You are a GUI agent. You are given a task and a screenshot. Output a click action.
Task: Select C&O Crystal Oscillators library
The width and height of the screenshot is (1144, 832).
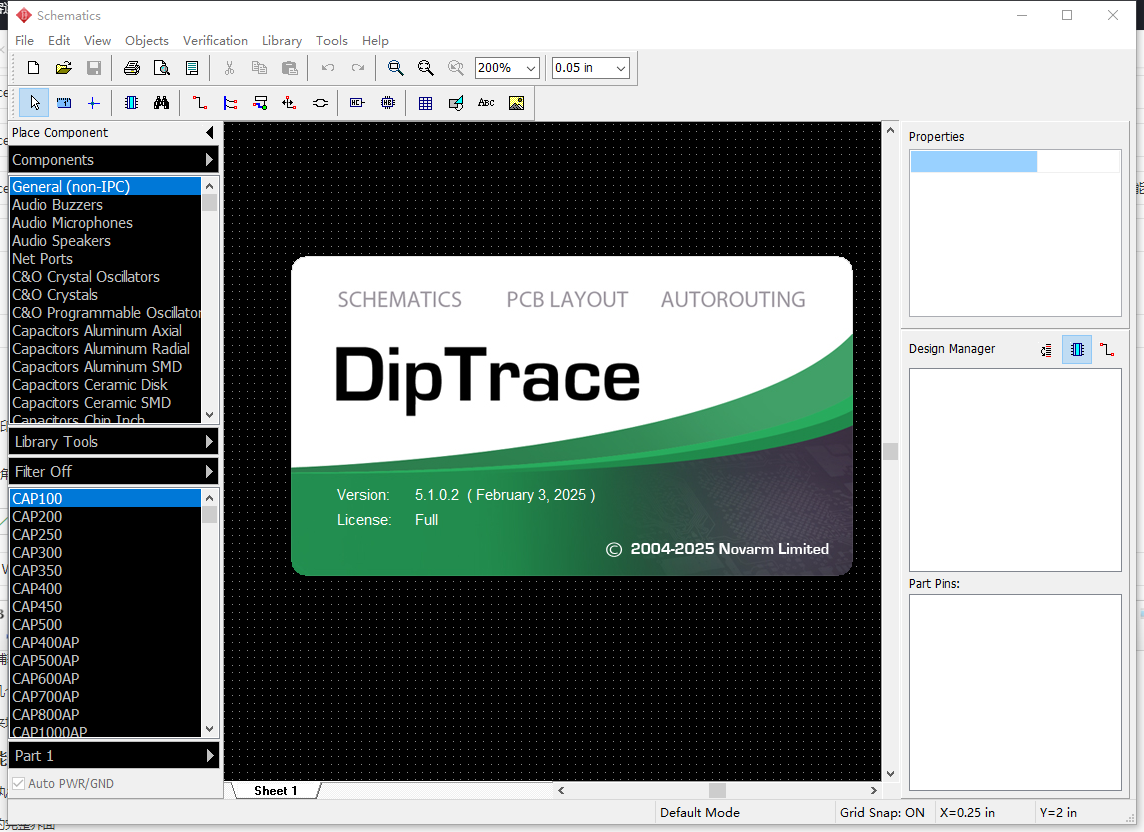[106, 277]
